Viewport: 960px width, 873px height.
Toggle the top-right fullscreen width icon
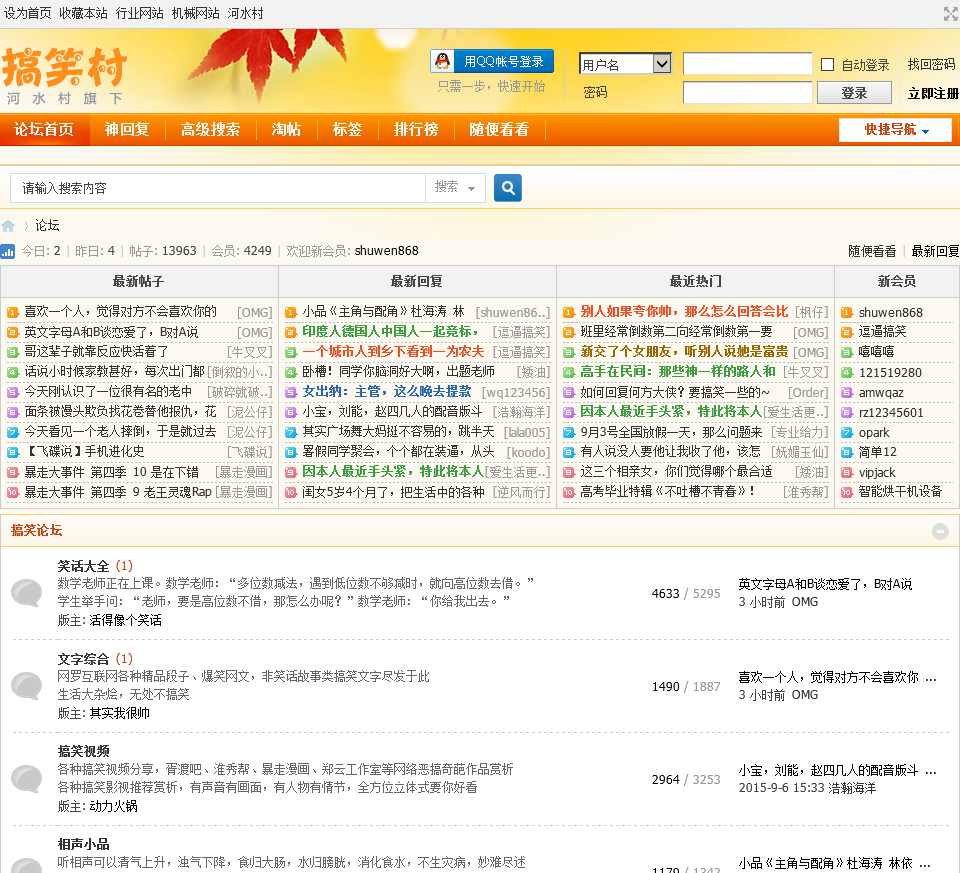950,13
